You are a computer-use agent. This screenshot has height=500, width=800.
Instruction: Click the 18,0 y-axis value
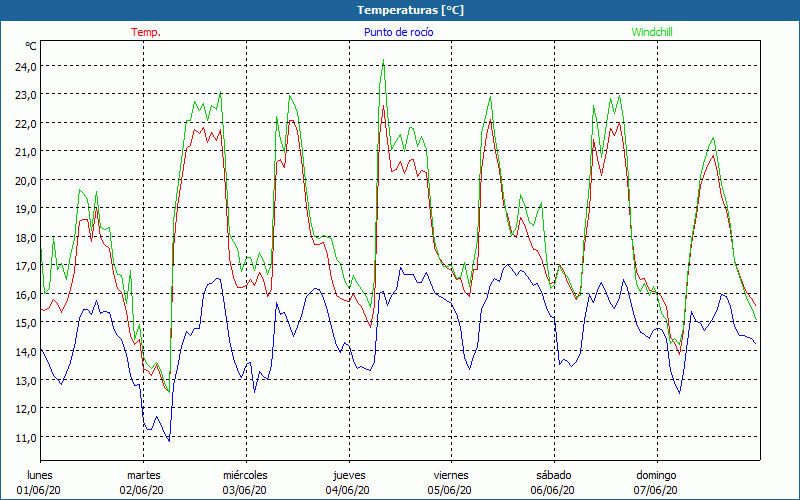coord(26,237)
